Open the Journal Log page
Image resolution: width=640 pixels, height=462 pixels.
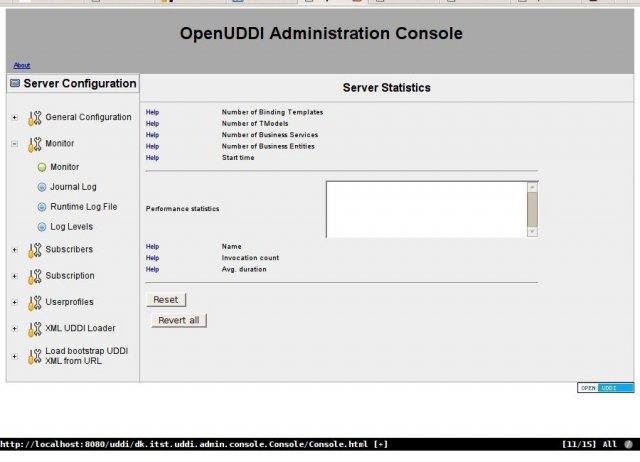click(x=73, y=187)
